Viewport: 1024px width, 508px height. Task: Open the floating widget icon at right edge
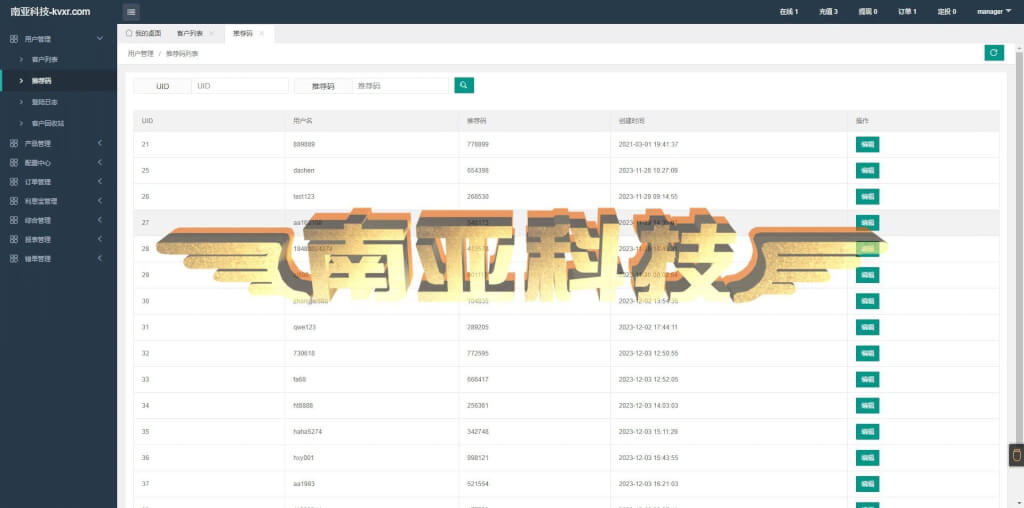coord(1016,455)
